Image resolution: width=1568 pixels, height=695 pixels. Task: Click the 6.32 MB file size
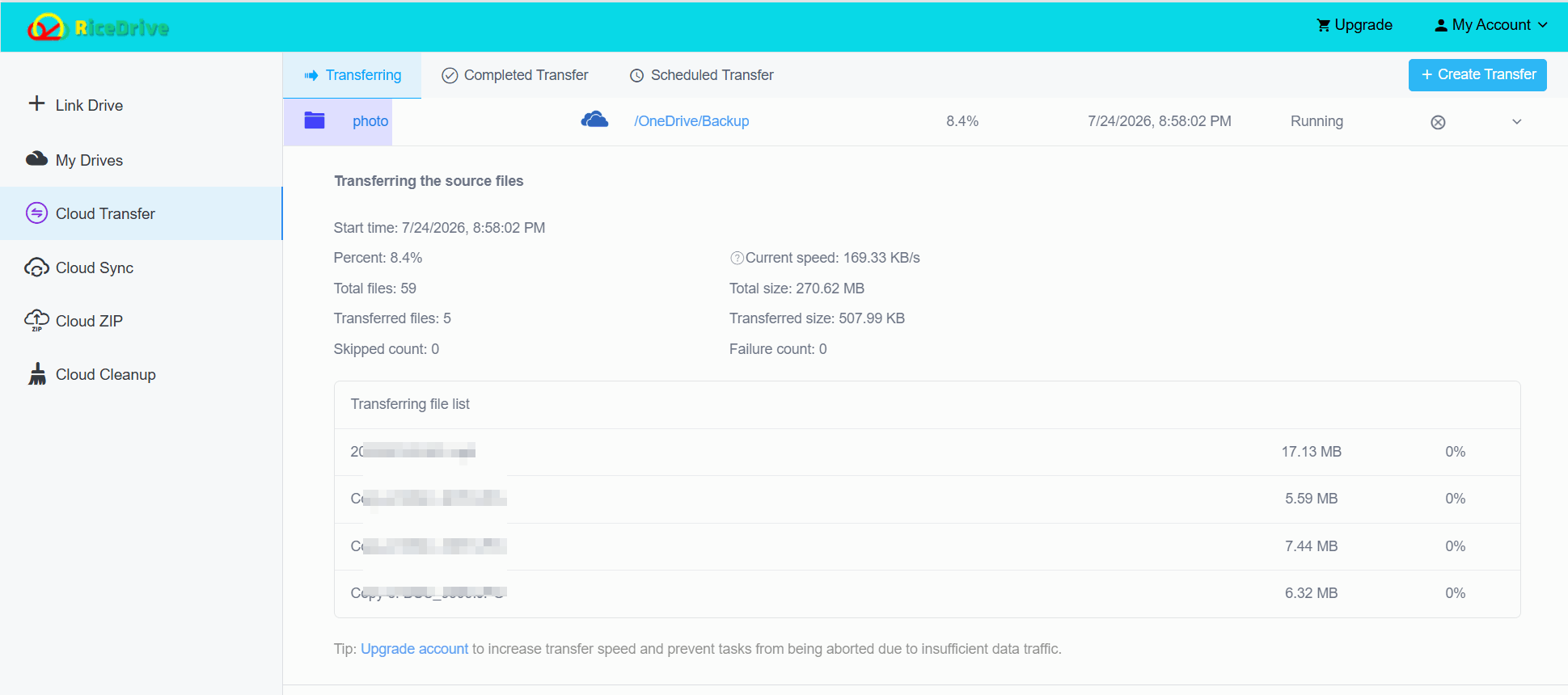(1311, 593)
